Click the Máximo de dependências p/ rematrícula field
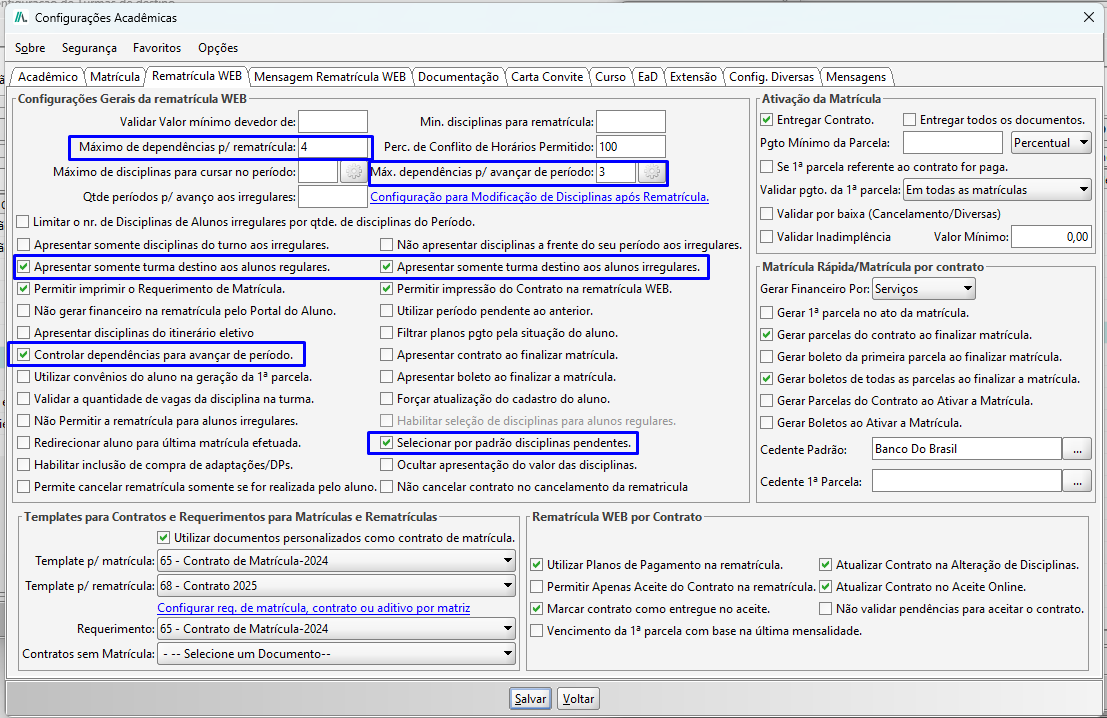Image resolution: width=1107 pixels, height=718 pixels. click(334, 147)
